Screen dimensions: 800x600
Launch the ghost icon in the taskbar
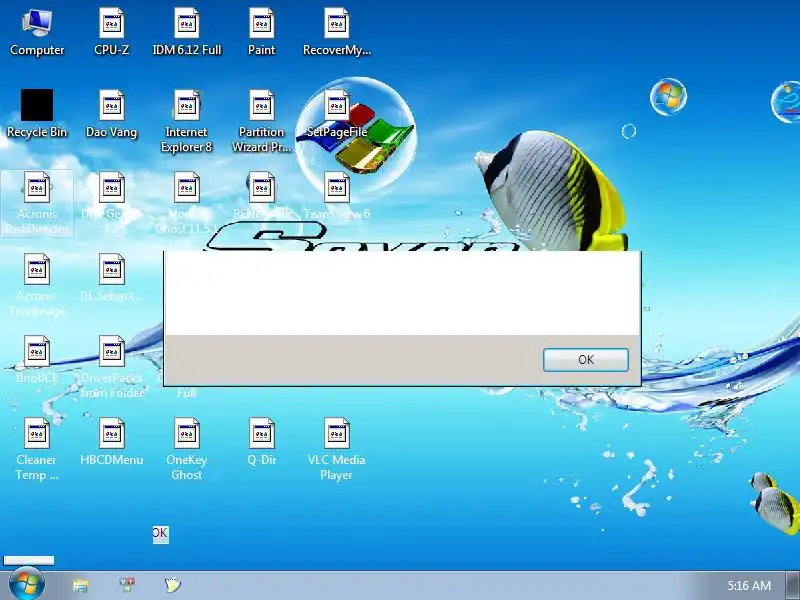(x=173, y=585)
